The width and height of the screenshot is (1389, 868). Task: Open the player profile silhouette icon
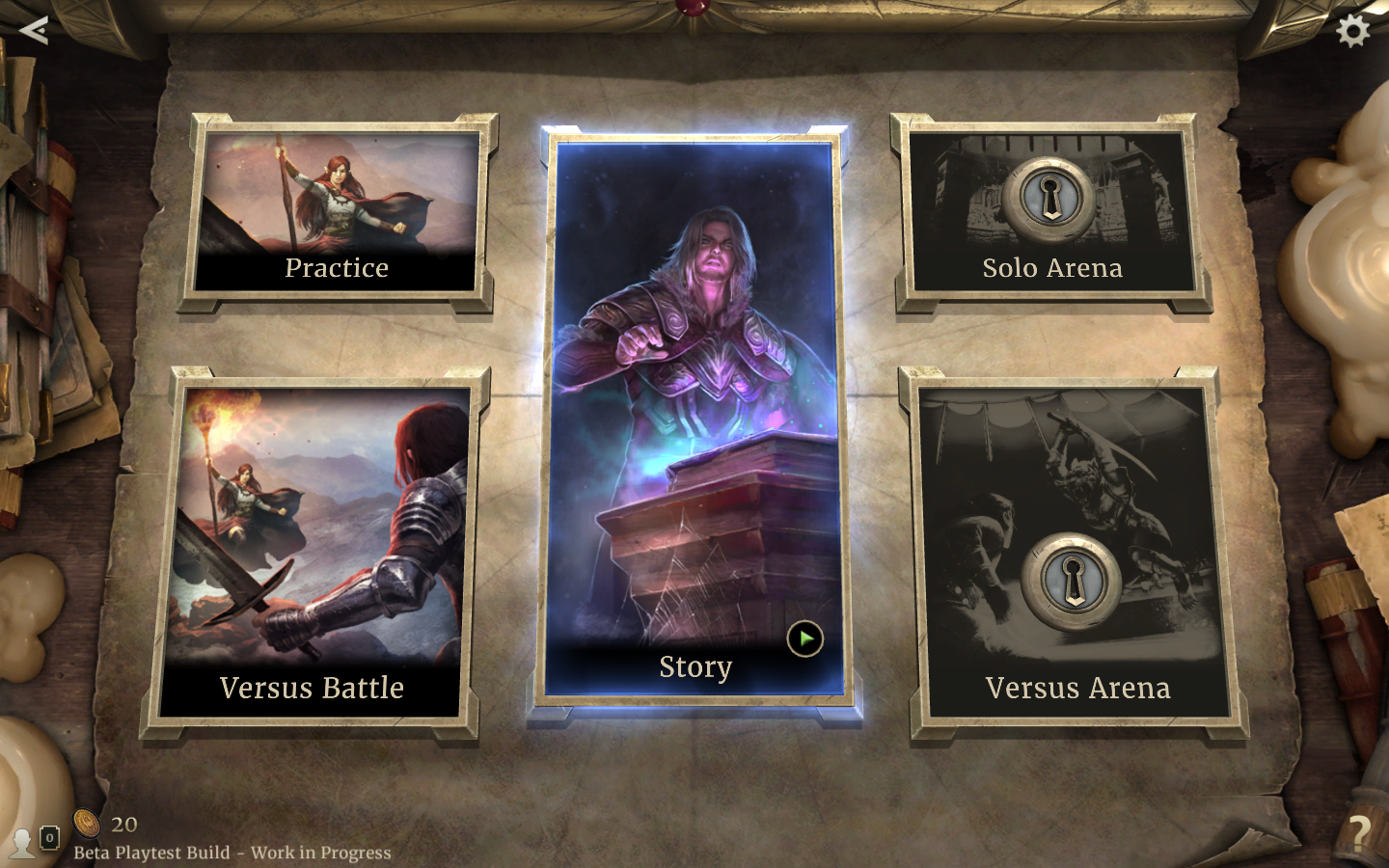(x=21, y=842)
